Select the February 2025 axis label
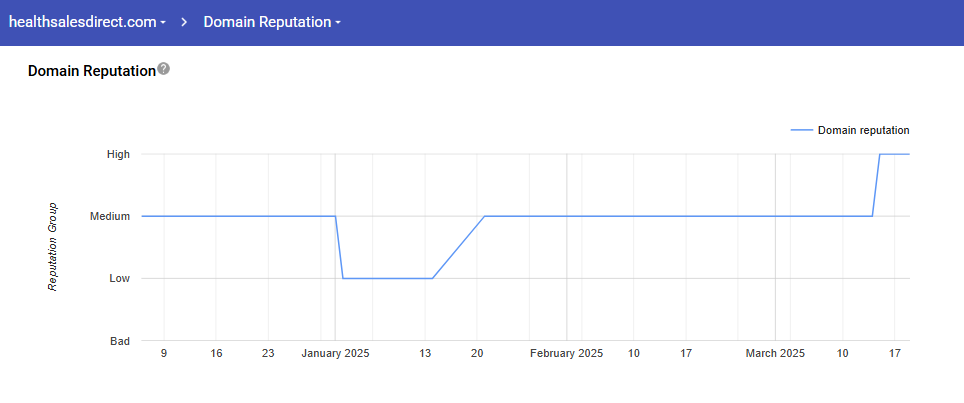Screen dimensions: 964x403 [566, 353]
